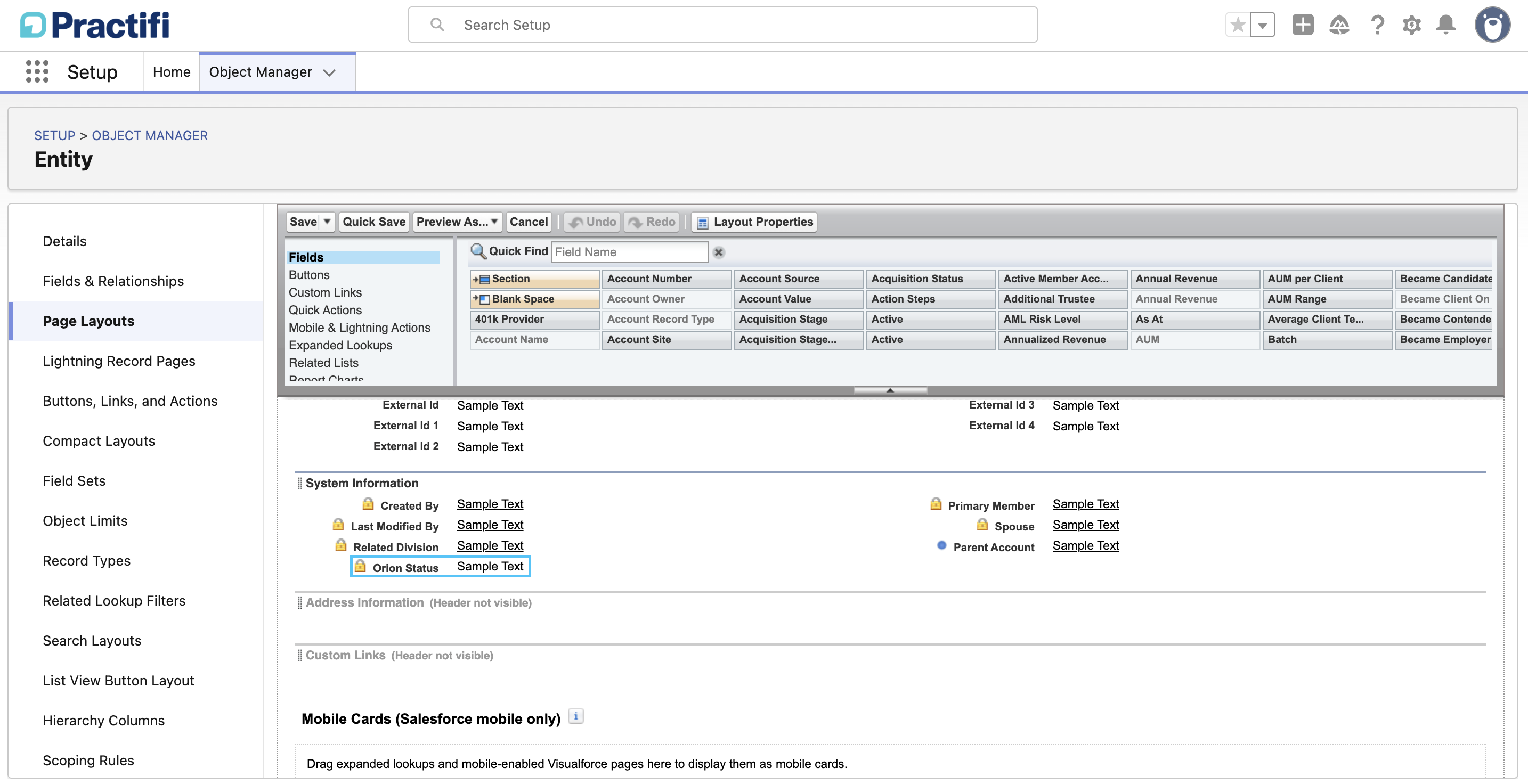This screenshot has width=1528, height=784.
Task: Click the global actions plus icon
Action: point(1303,25)
